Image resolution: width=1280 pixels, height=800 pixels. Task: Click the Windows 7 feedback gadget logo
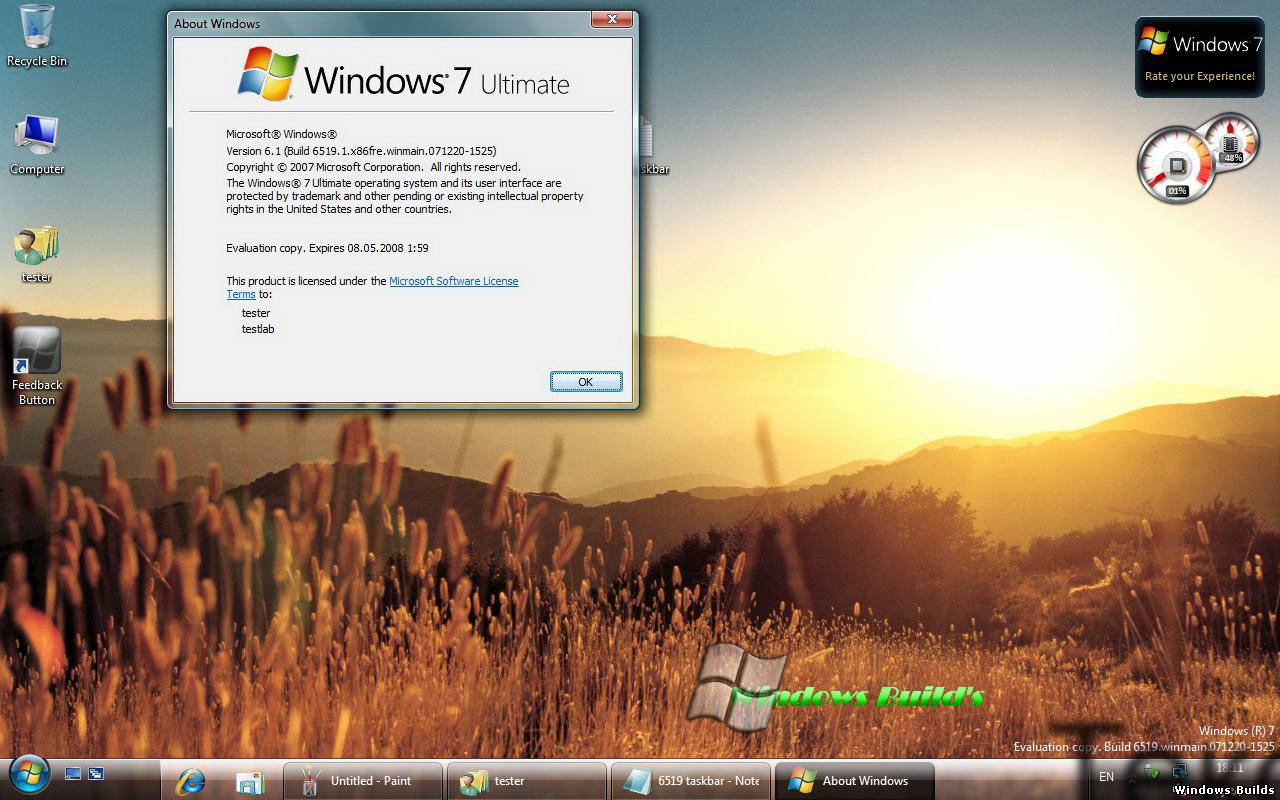(x=1153, y=41)
